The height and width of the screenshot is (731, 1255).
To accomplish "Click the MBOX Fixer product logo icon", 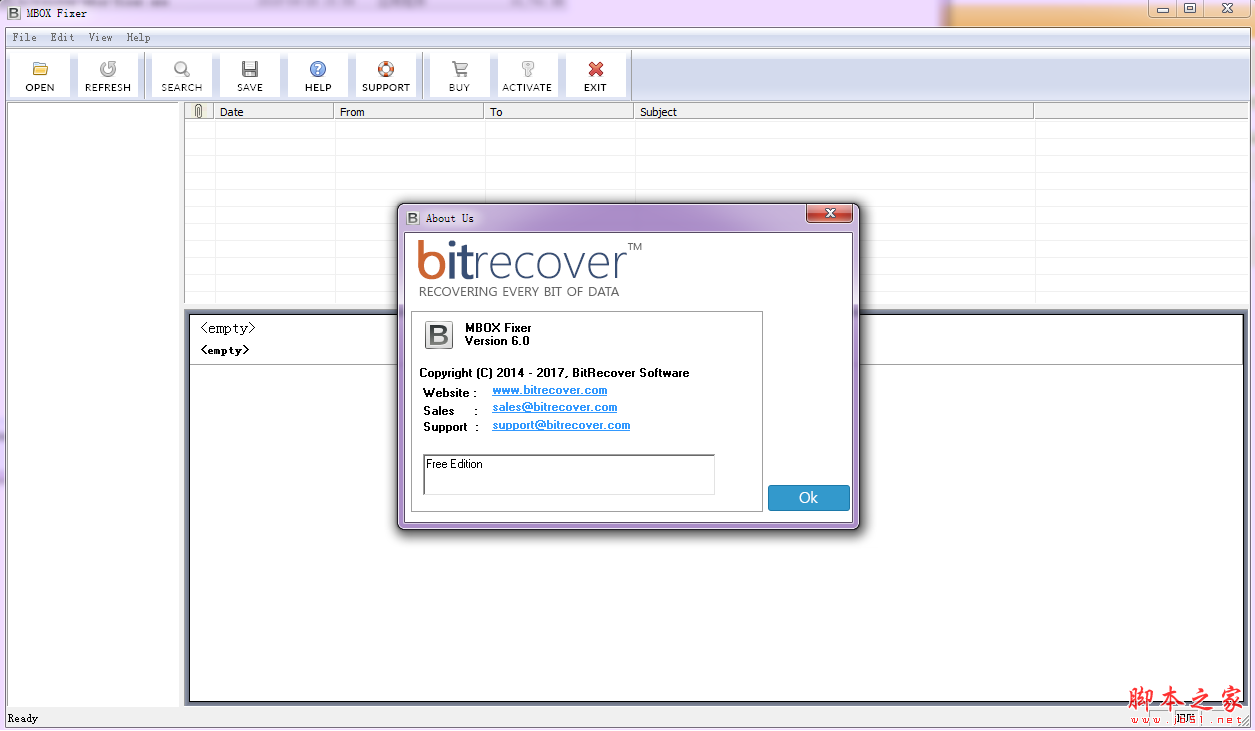I will 439,335.
